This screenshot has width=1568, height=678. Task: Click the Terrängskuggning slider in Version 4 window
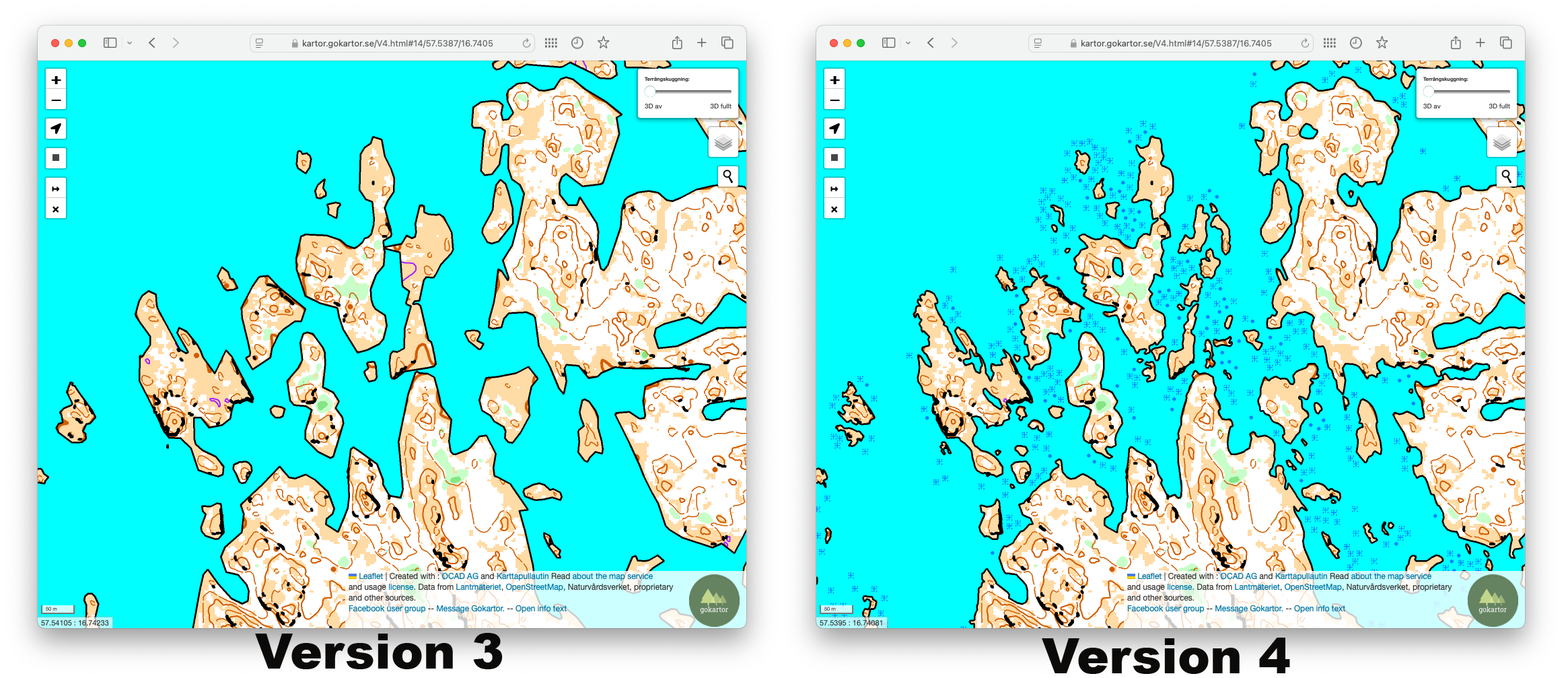[x=1466, y=92]
